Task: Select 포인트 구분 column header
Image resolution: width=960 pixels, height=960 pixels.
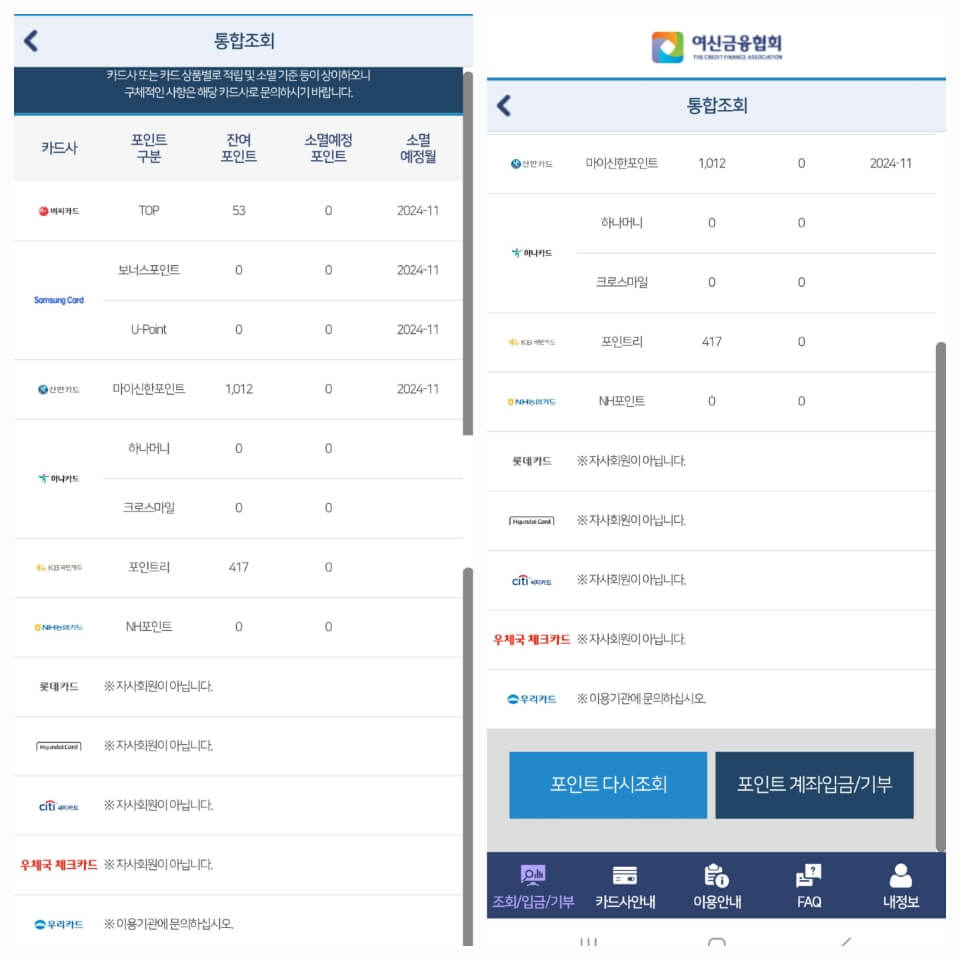Action: click(149, 148)
